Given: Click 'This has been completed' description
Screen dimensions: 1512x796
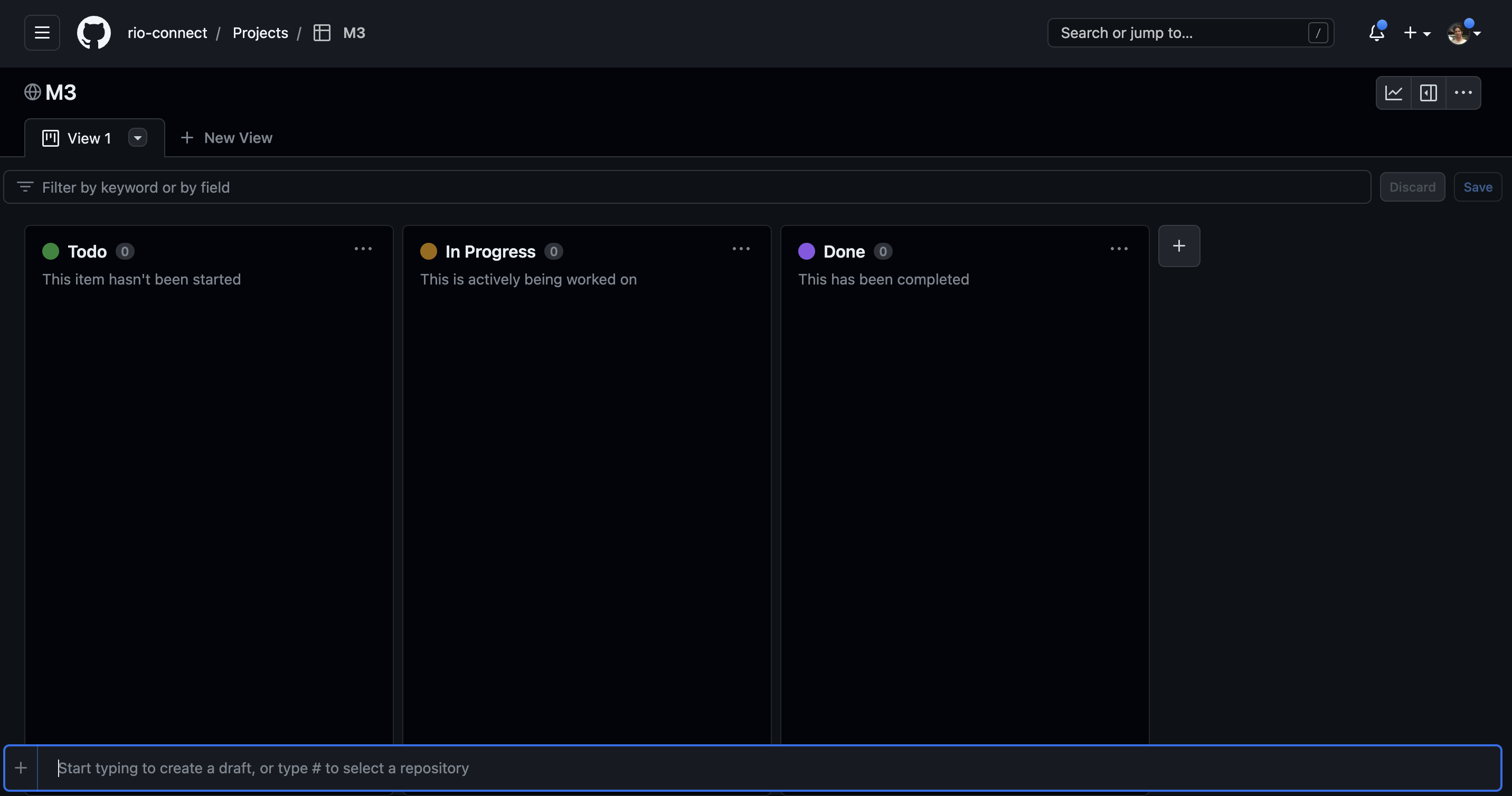Looking at the screenshot, I should click(883, 279).
